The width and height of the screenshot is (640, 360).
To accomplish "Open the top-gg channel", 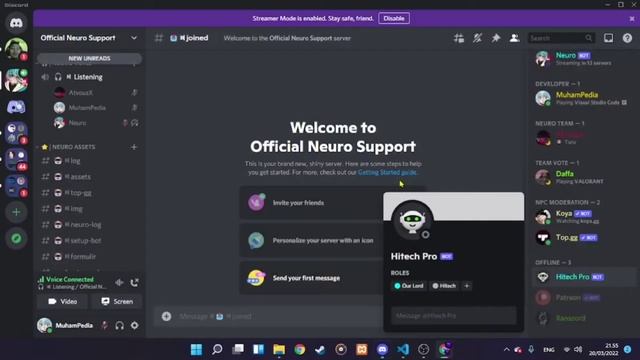I will click(89, 193).
